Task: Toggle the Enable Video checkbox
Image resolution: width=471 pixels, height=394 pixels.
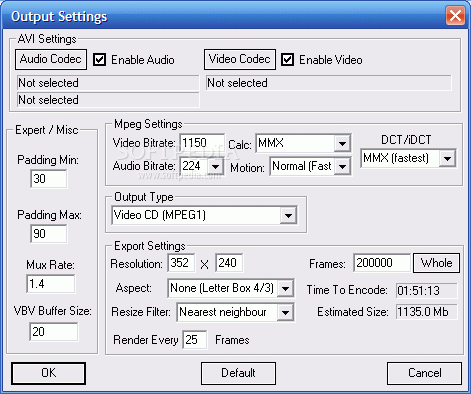Action: [287, 60]
